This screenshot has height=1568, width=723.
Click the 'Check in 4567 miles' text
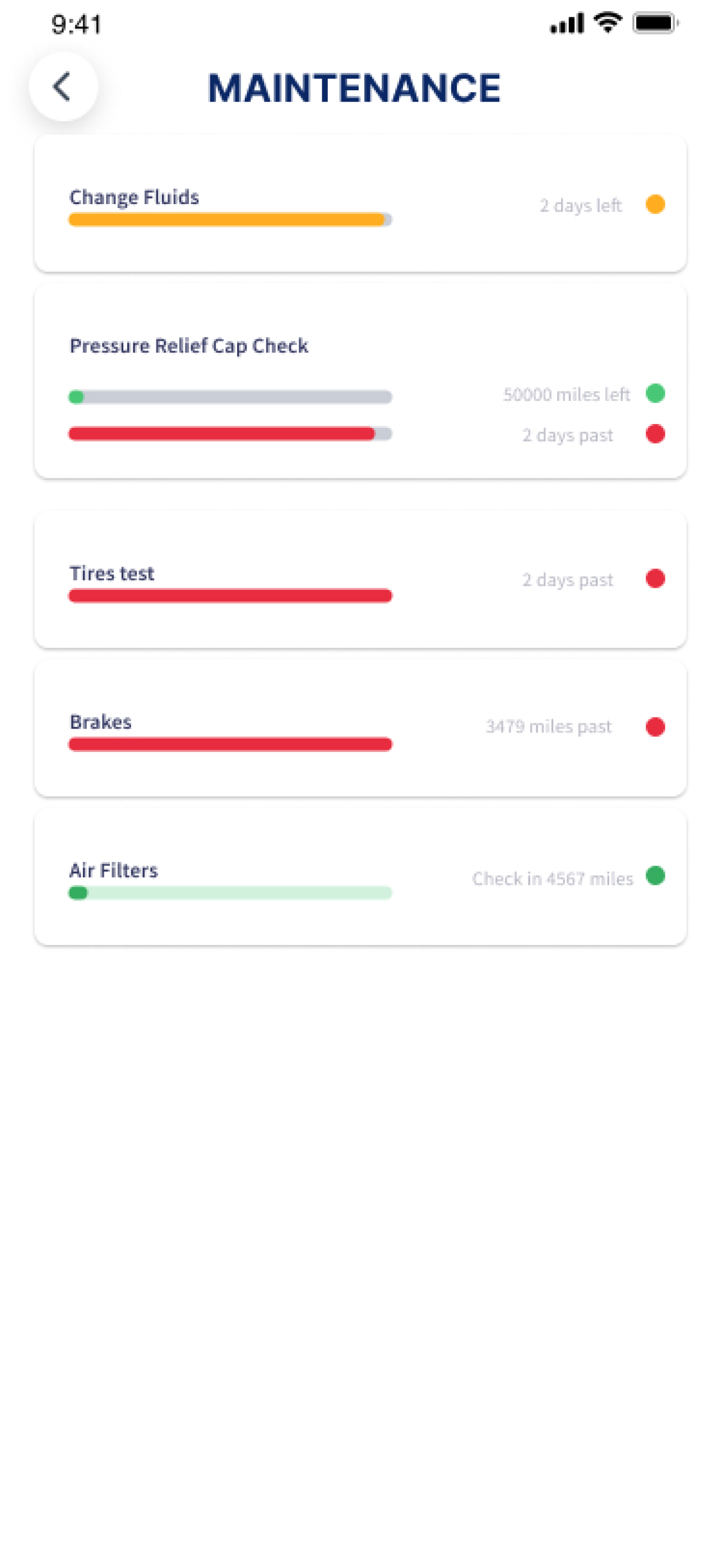click(553, 879)
